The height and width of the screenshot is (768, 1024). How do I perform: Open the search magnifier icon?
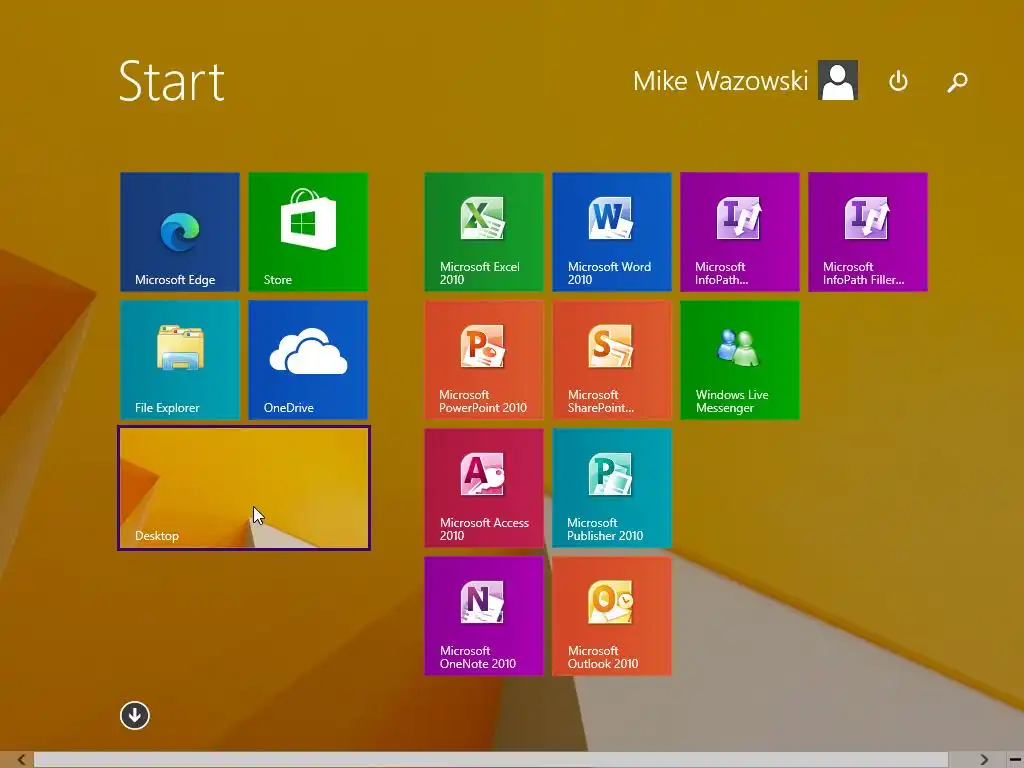coord(957,82)
